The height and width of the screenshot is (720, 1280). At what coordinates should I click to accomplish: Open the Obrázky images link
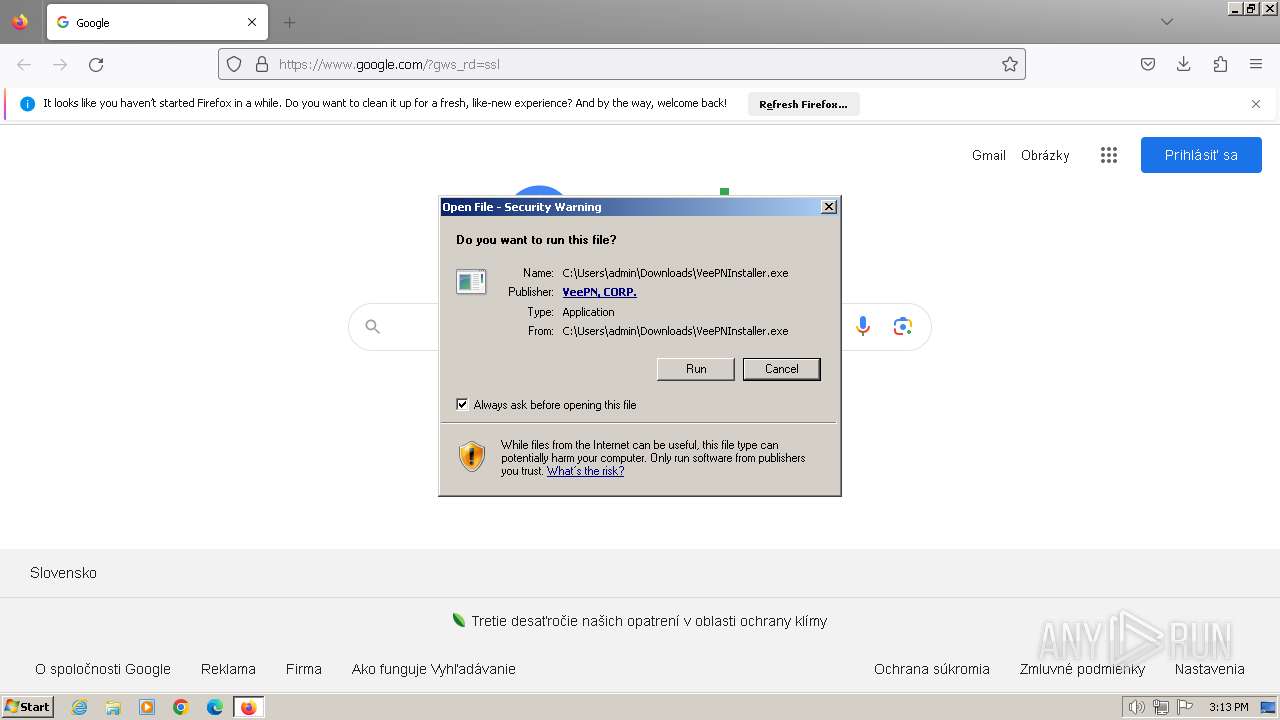tap(1045, 155)
